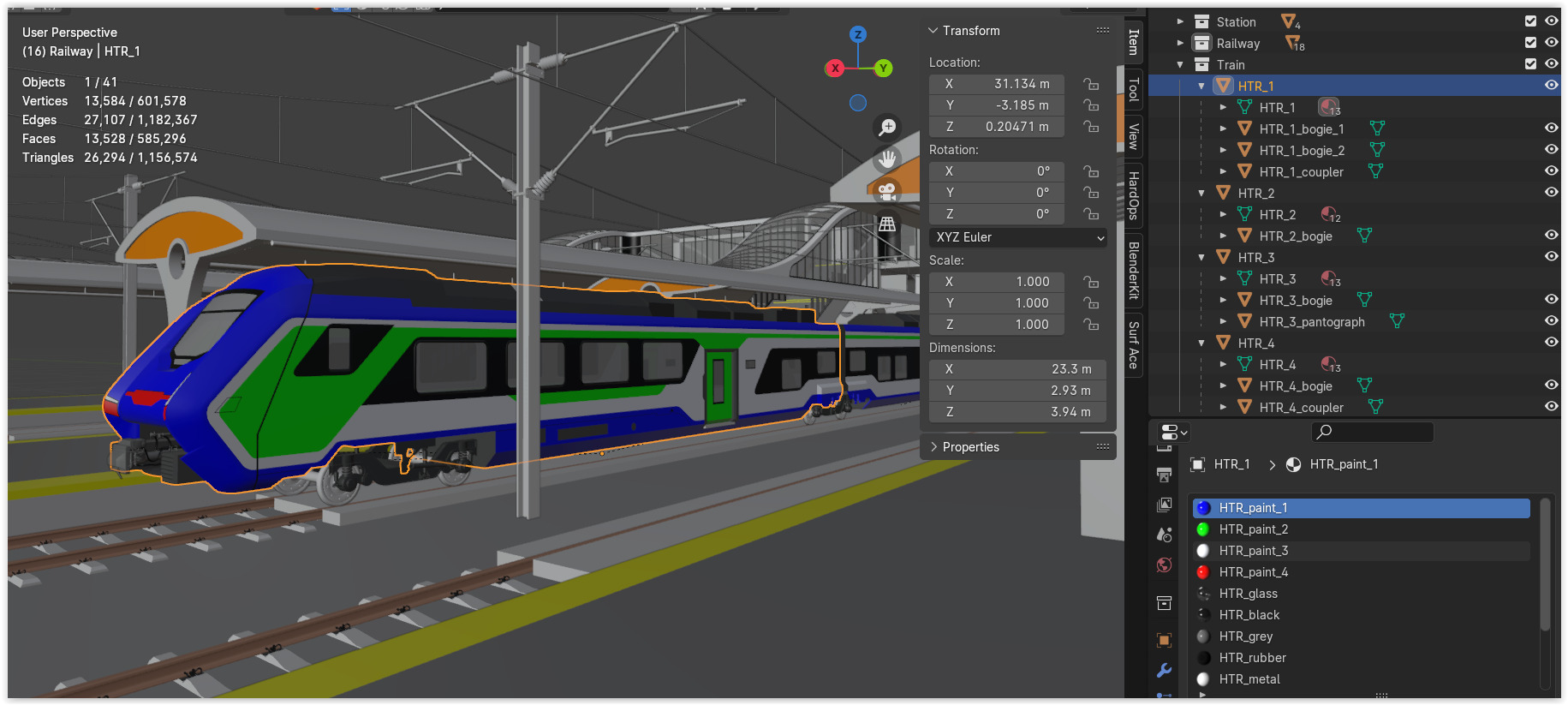Expand the Properties panel in sidebar

(x=933, y=447)
